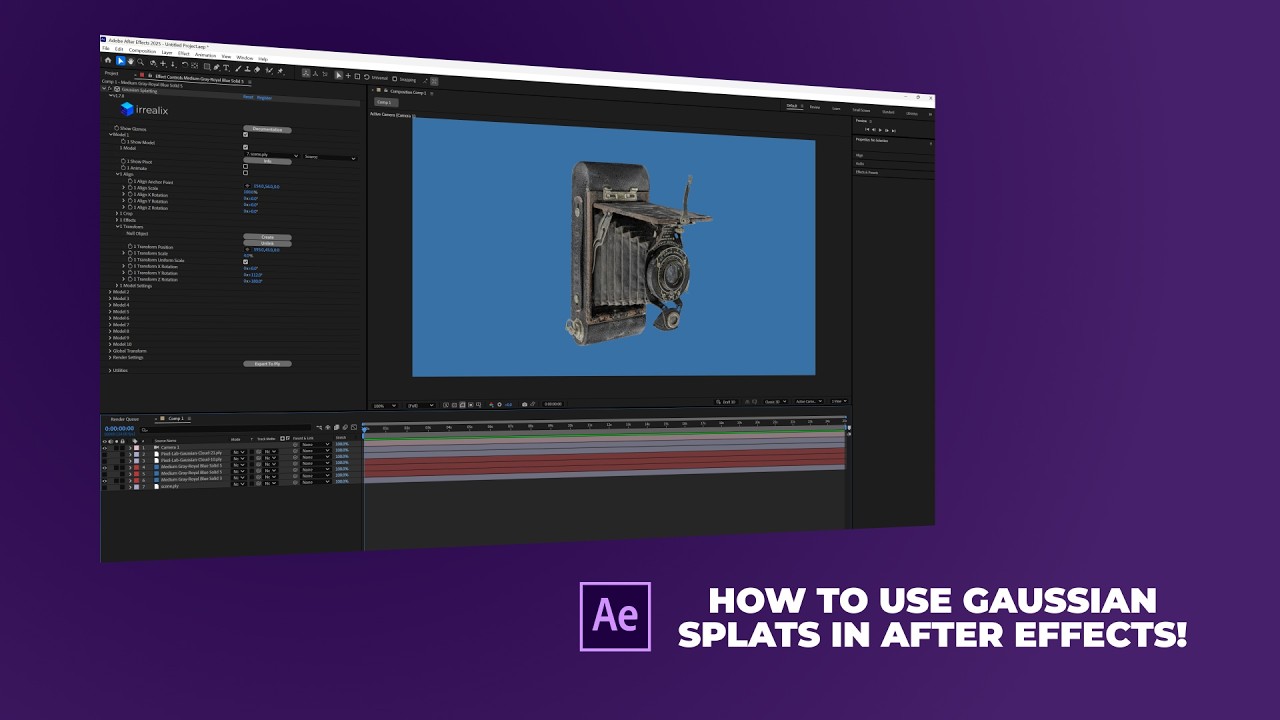The width and height of the screenshot is (1280, 720).
Task: Expand the 1 Crop group
Action: pyautogui.click(x=118, y=213)
